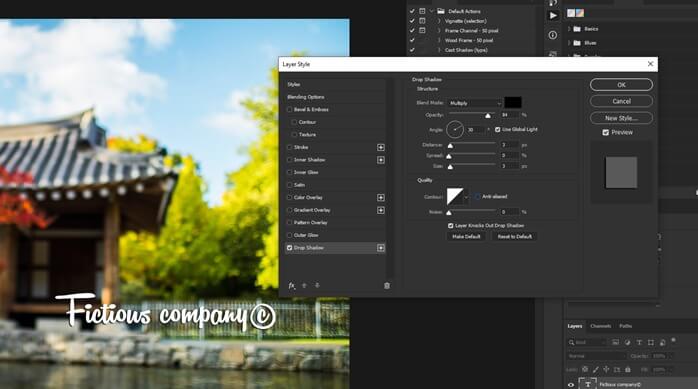Click the Reset to Default button

(515, 237)
